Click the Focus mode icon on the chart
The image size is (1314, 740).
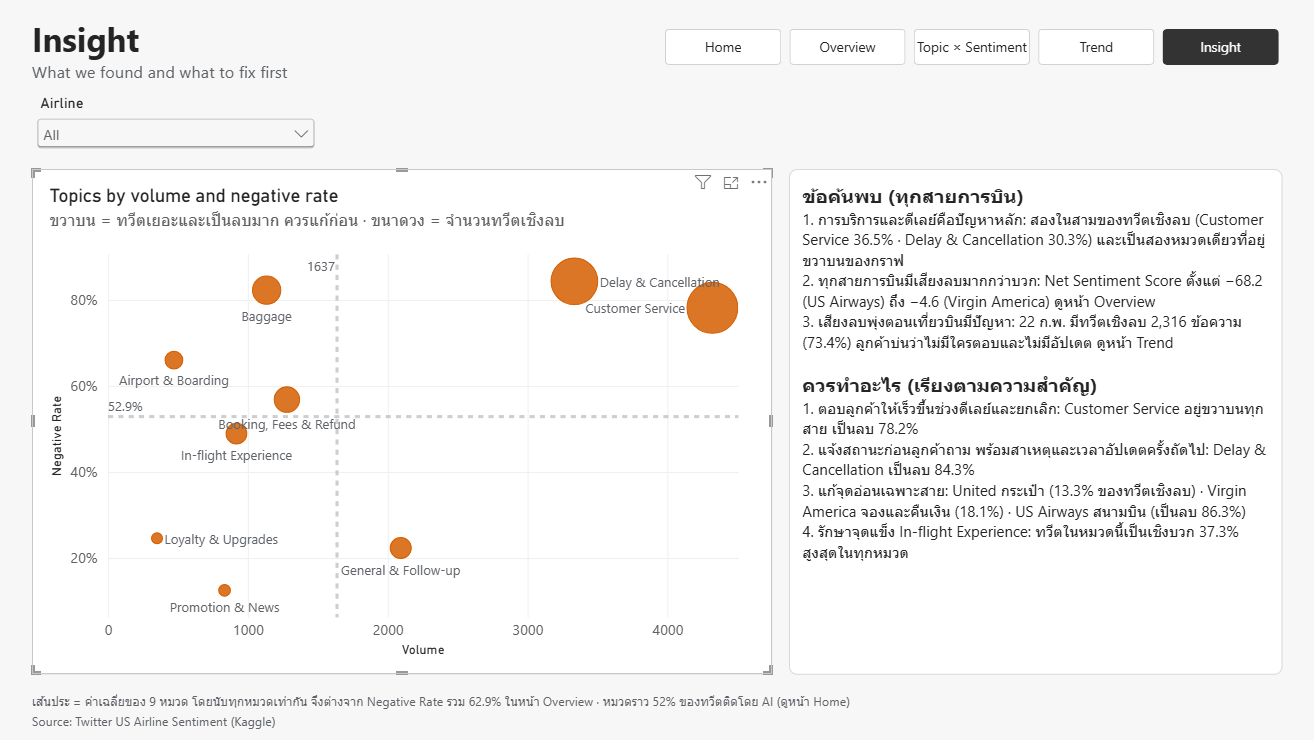(731, 182)
